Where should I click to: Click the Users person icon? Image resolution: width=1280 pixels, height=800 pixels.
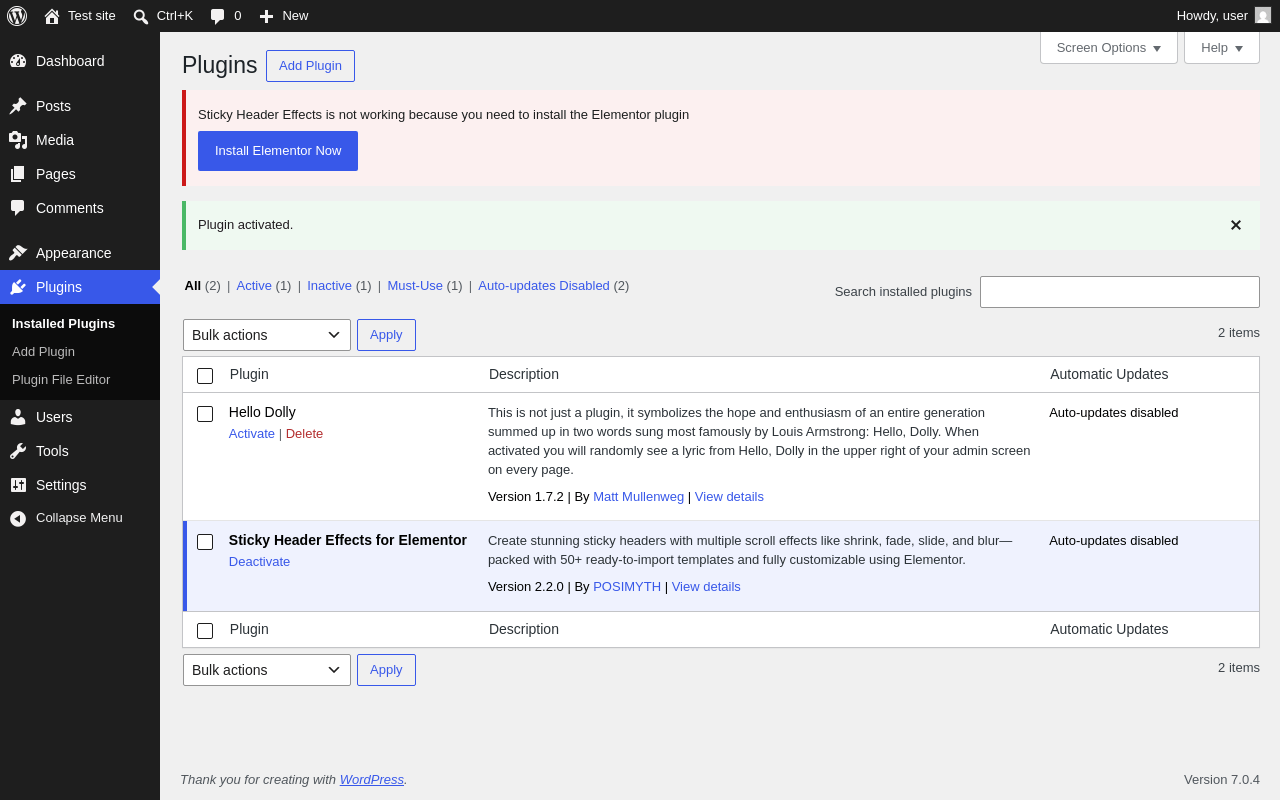pos(18,417)
